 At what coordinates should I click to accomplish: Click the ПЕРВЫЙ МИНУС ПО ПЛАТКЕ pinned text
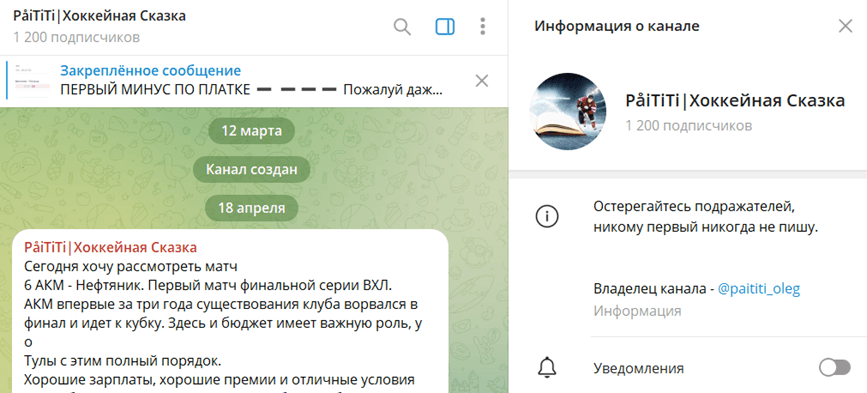click(155, 89)
